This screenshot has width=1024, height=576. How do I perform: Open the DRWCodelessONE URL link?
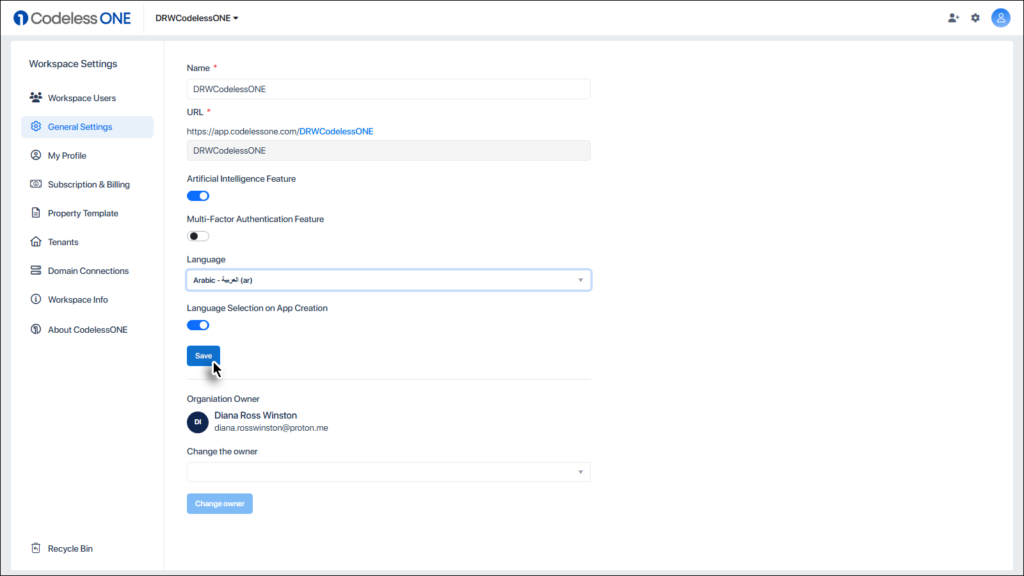[x=336, y=131]
